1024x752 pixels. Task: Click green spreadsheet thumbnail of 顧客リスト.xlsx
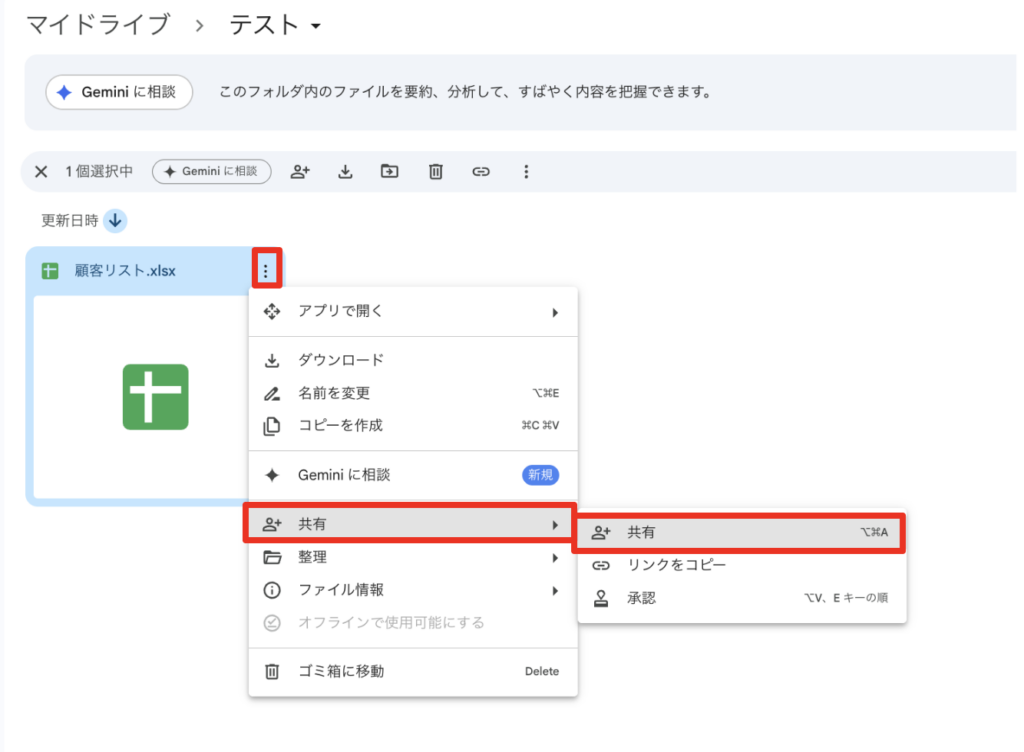tap(155, 397)
